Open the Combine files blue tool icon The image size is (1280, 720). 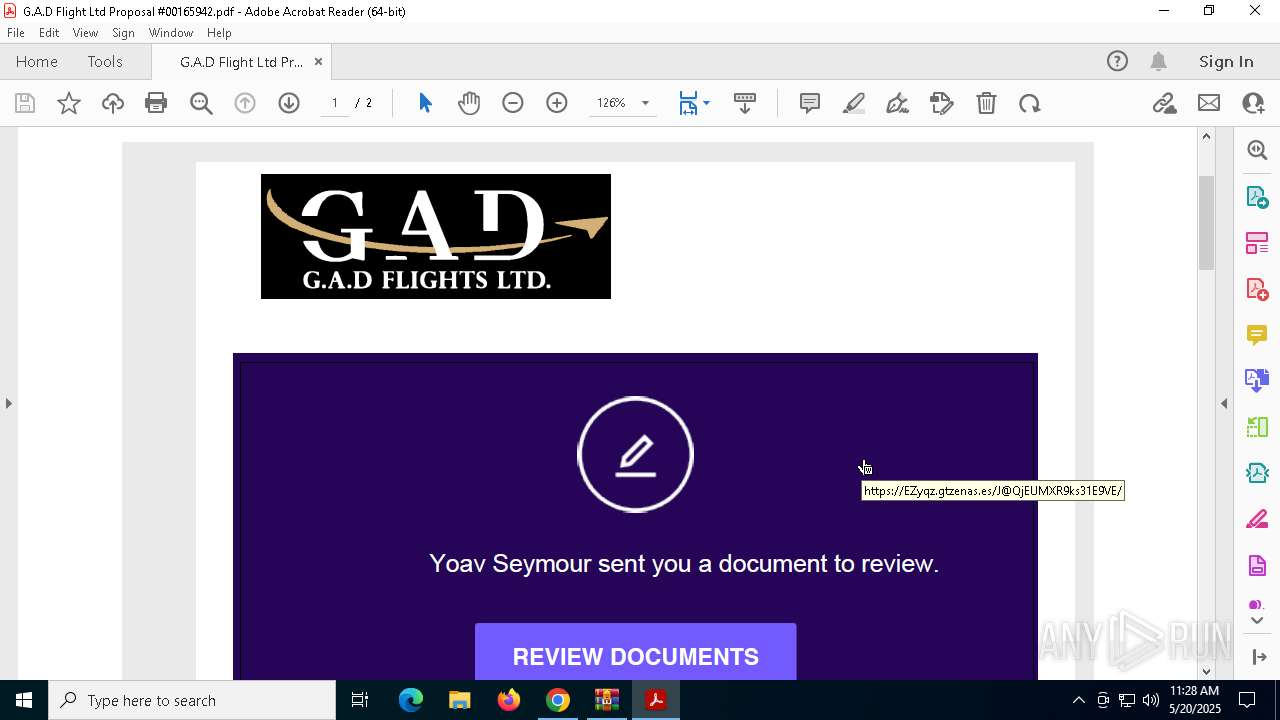point(1257,381)
